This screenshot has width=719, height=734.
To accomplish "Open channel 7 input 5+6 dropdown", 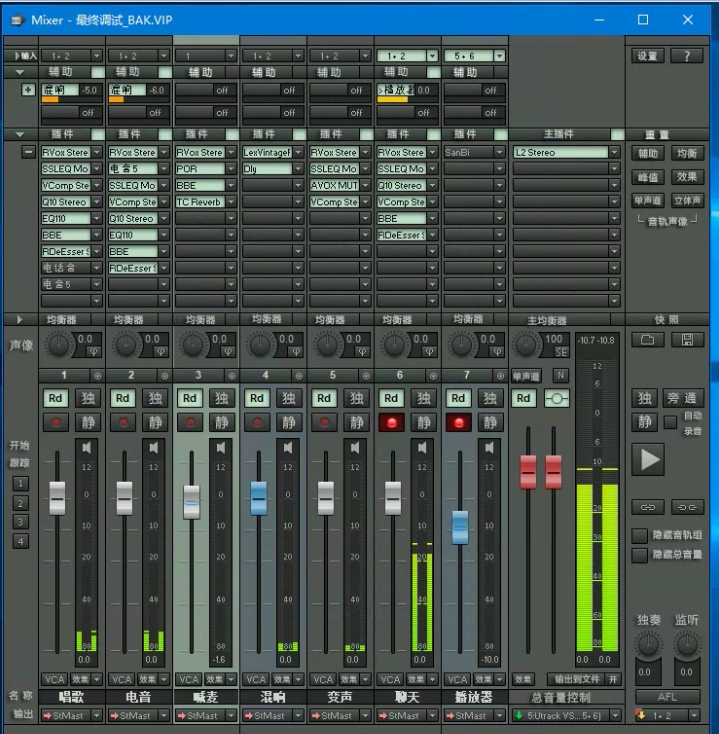I will click(x=499, y=56).
